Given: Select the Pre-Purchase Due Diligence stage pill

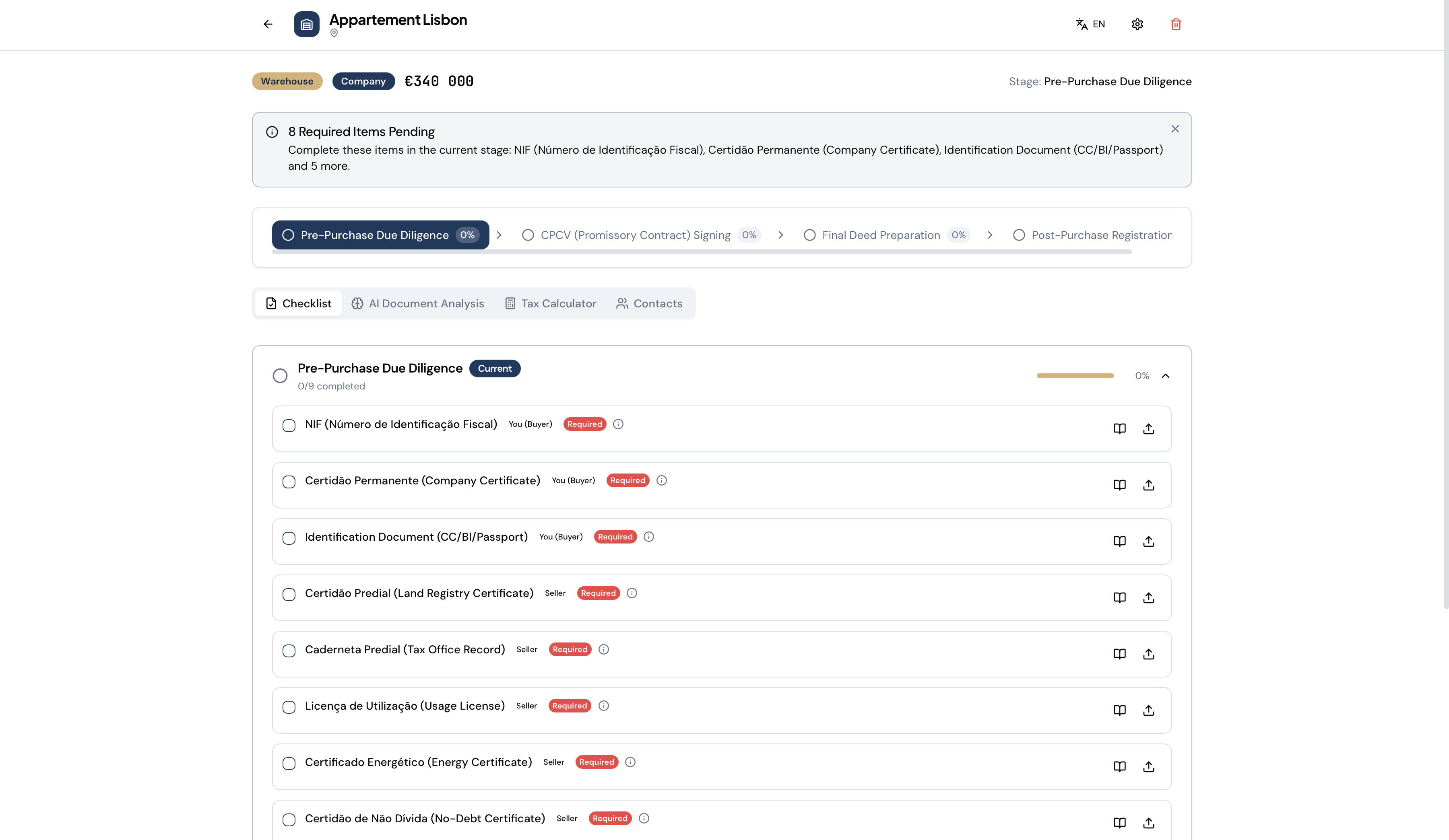Looking at the screenshot, I should click(x=381, y=235).
